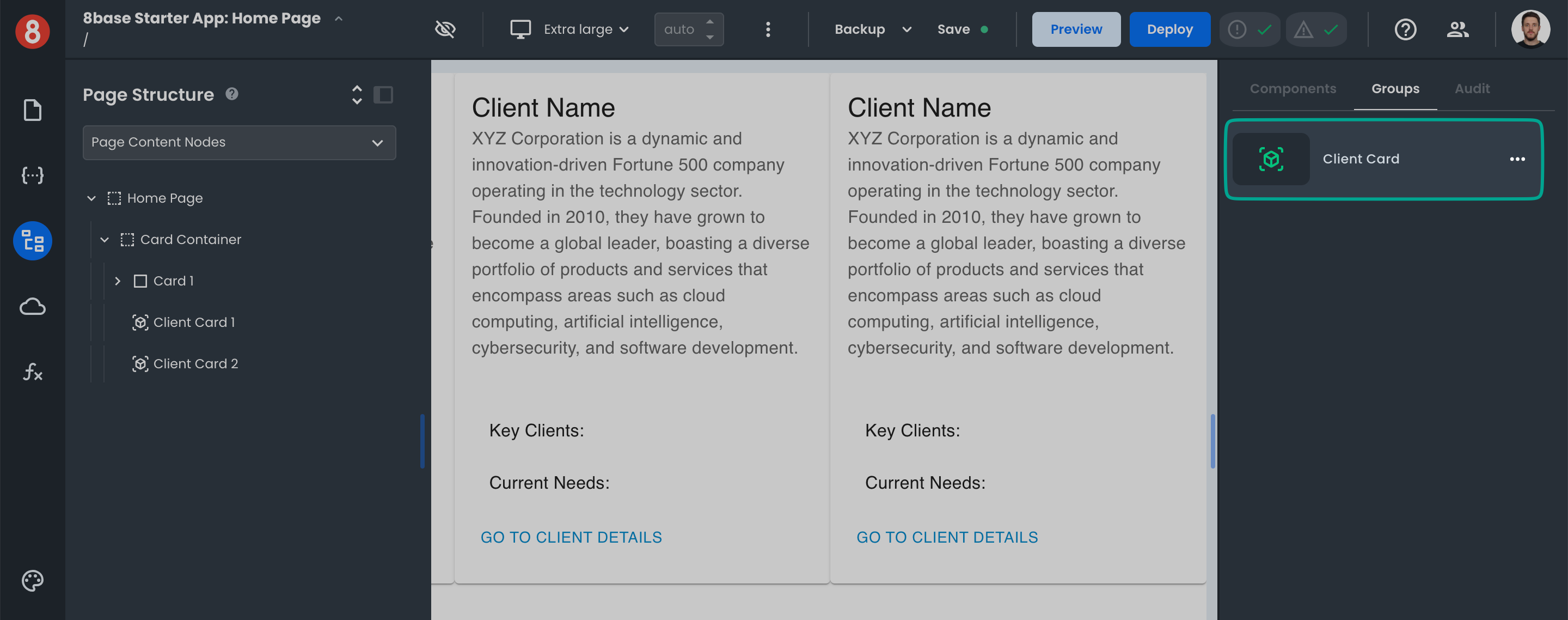Screen dimensions: 1568x620
Task: Open the cloud Resources sidebar icon
Action: 32,306
